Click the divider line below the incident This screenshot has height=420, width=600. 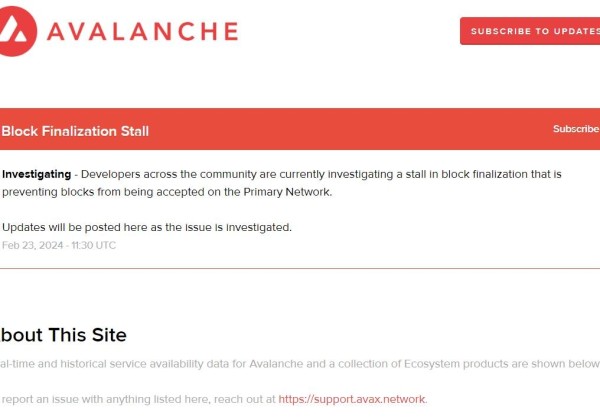[300, 268]
